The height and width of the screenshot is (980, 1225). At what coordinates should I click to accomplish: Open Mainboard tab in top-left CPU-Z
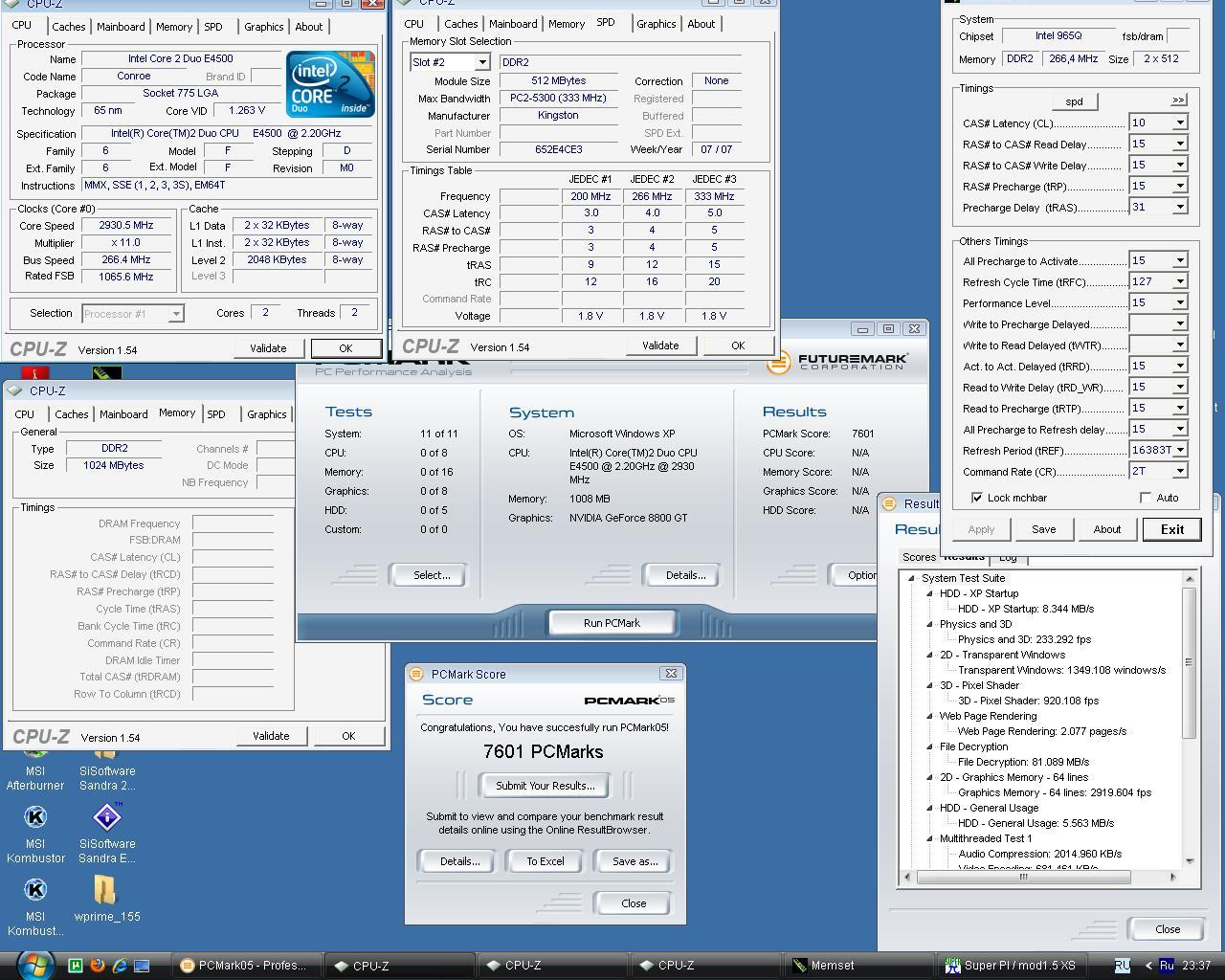tap(121, 27)
